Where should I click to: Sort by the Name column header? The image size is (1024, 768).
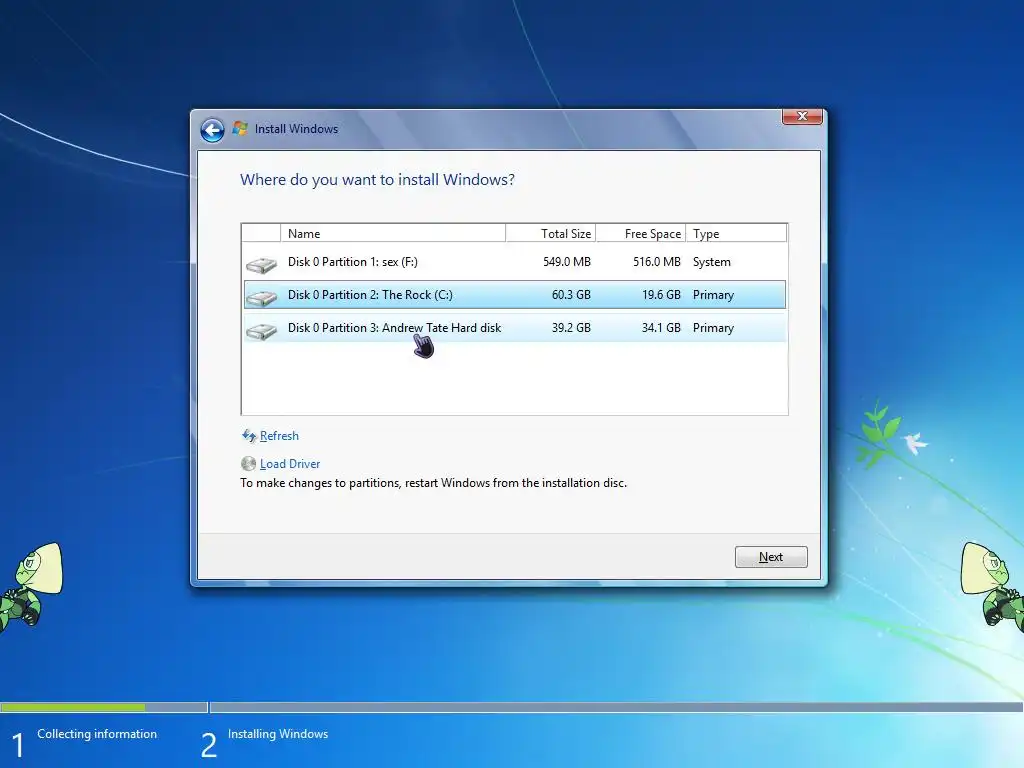tap(392, 233)
